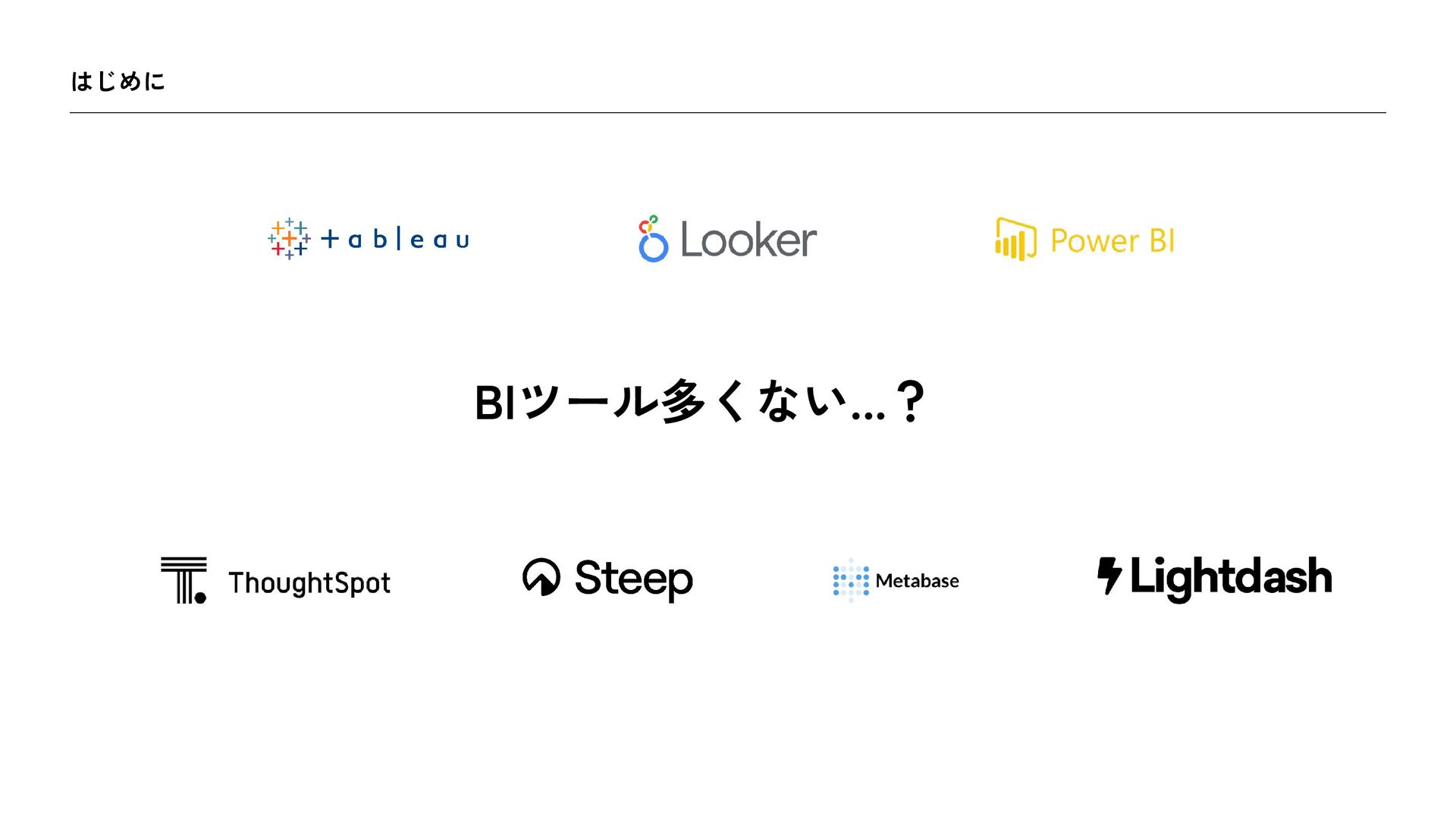
Task: Click the BIツール多くない headline text
Action: pos(698,402)
